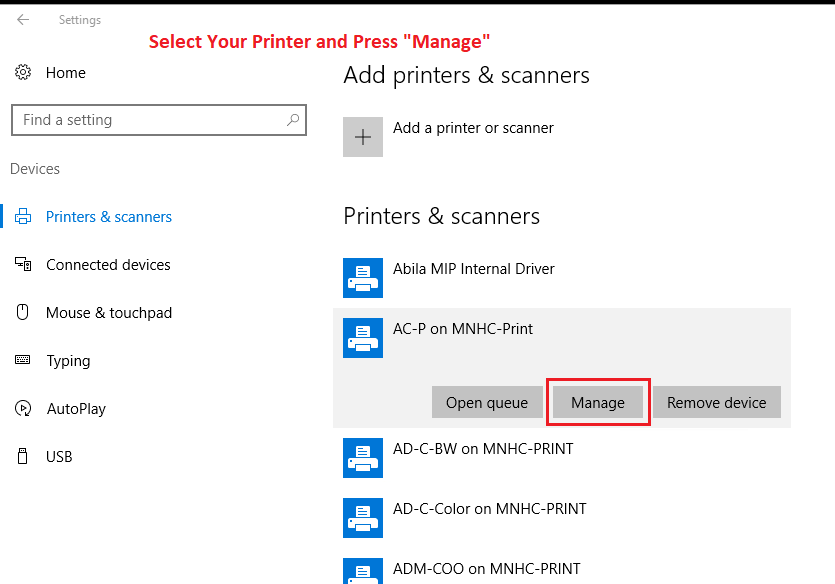Image resolution: width=835 pixels, height=584 pixels.
Task: Click the Abila MIP Internal Driver printer icon
Action: point(363,278)
